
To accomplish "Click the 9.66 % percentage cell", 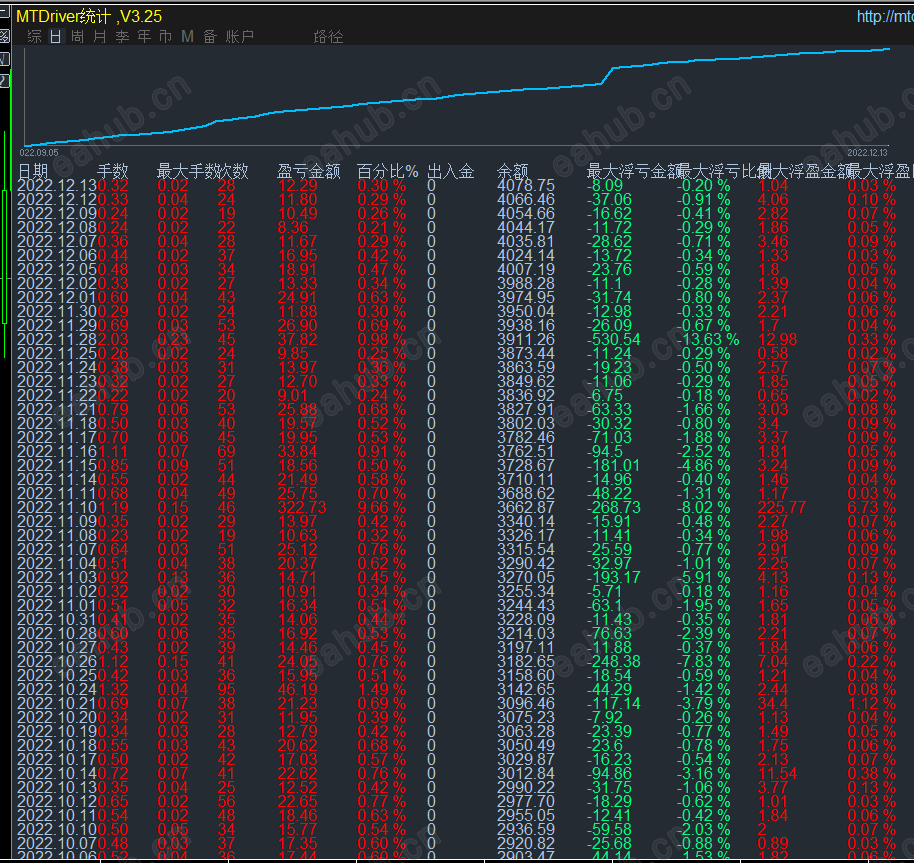I will 381,508.
